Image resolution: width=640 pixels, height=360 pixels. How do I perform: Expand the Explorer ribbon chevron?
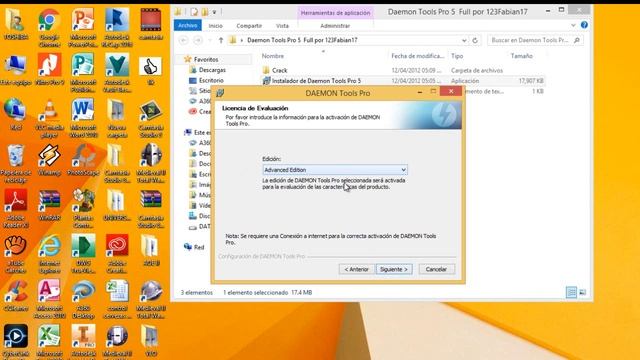click(x=573, y=25)
